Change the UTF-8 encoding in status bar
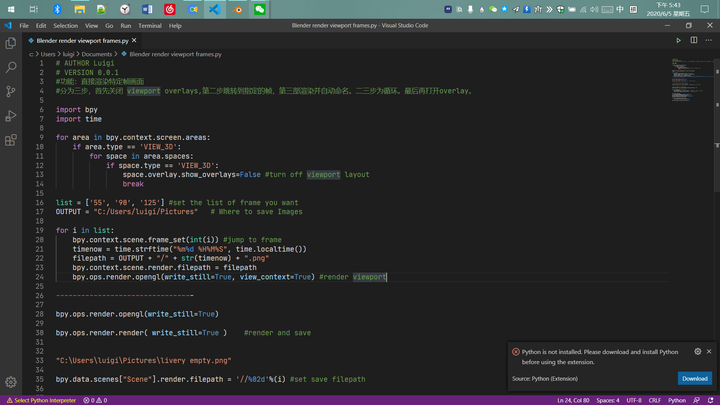This screenshot has width=720, height=405. point(634,400)
